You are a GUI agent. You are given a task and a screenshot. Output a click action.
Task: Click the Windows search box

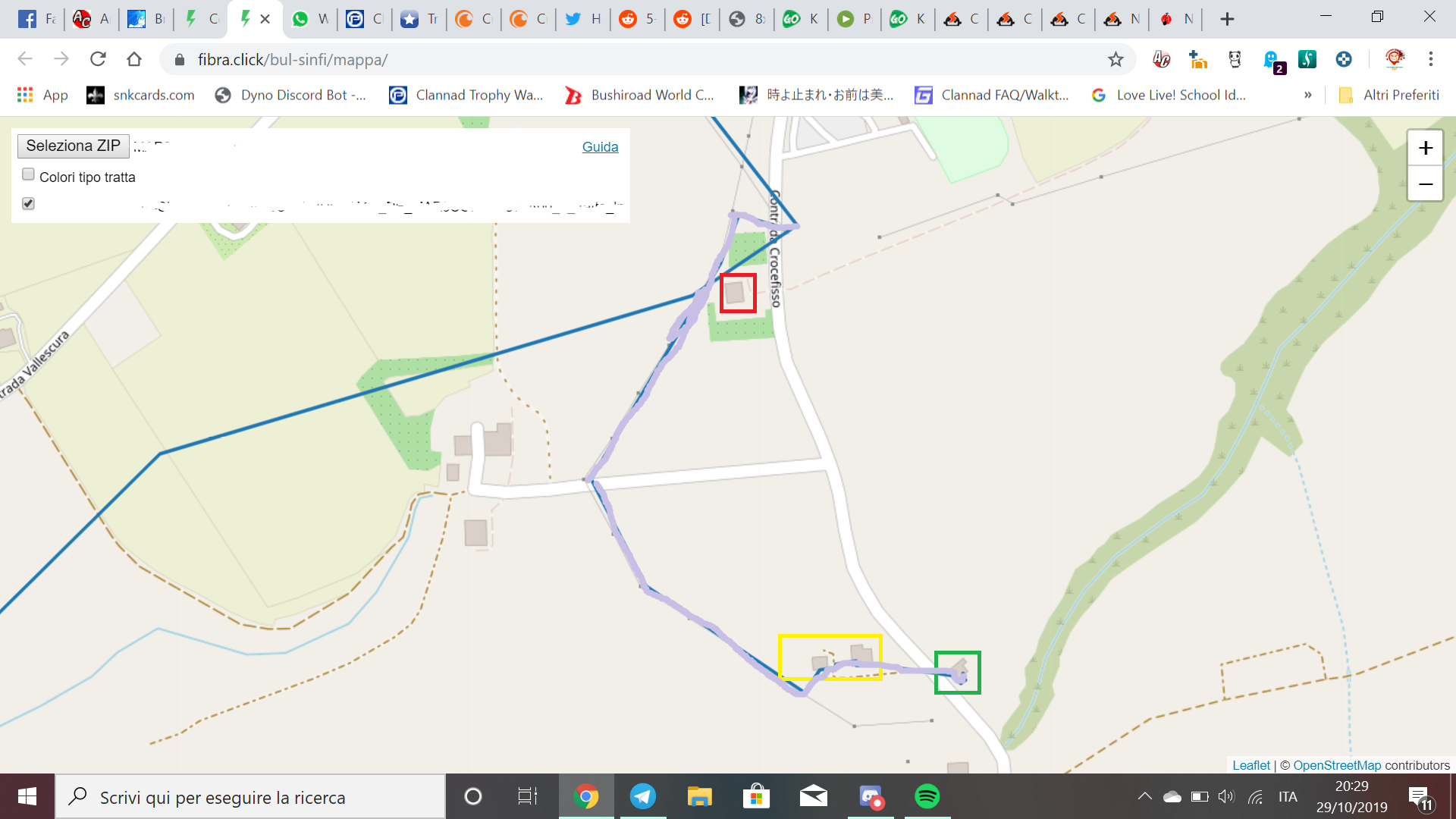point(250,796)
